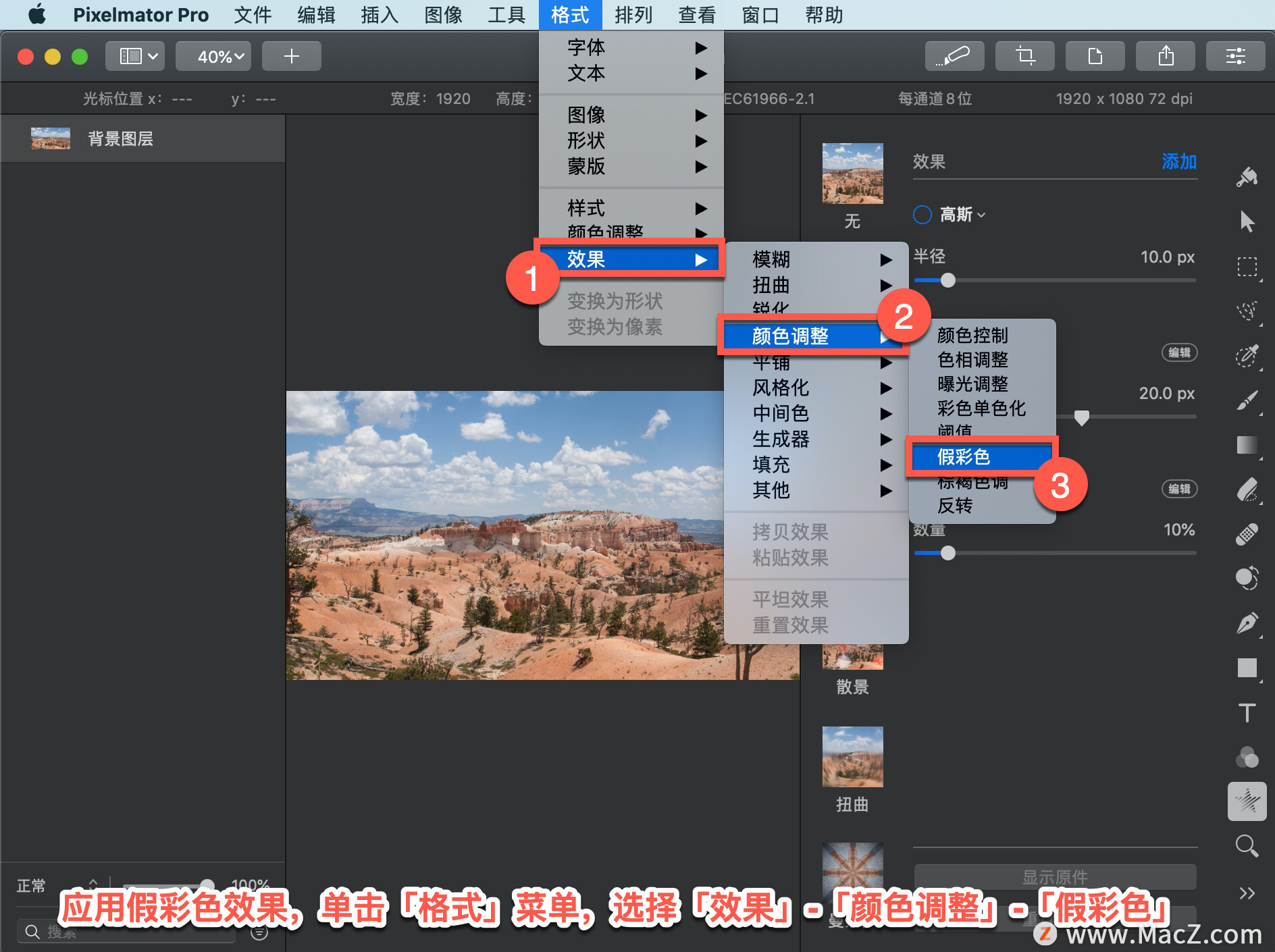Select the color picker eyedropper tool
This screenshot has height=952, width=1275.
tap(1247, 356)
